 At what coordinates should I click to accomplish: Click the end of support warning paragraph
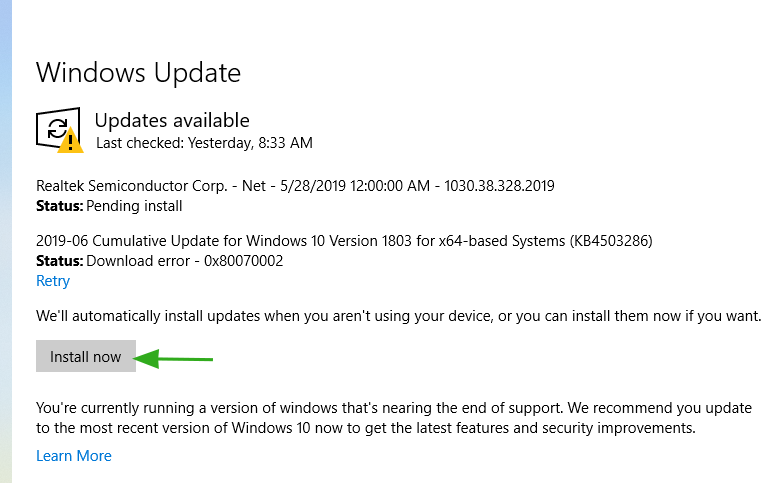(394, 418)
